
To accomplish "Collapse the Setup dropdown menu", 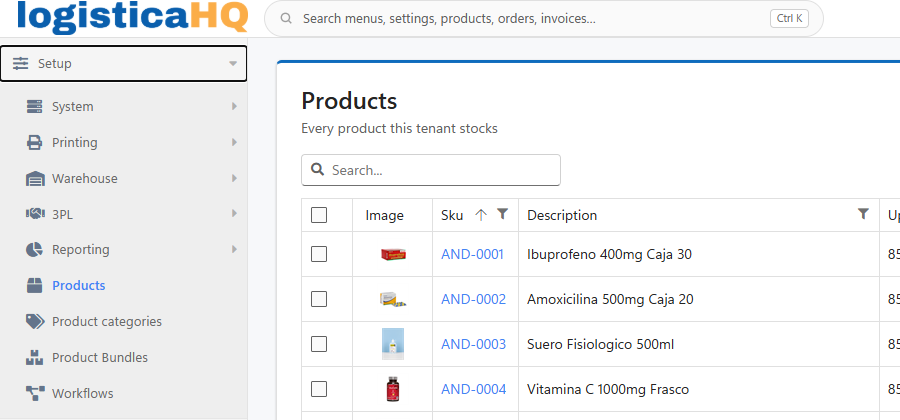I will [x=232, y=63].
